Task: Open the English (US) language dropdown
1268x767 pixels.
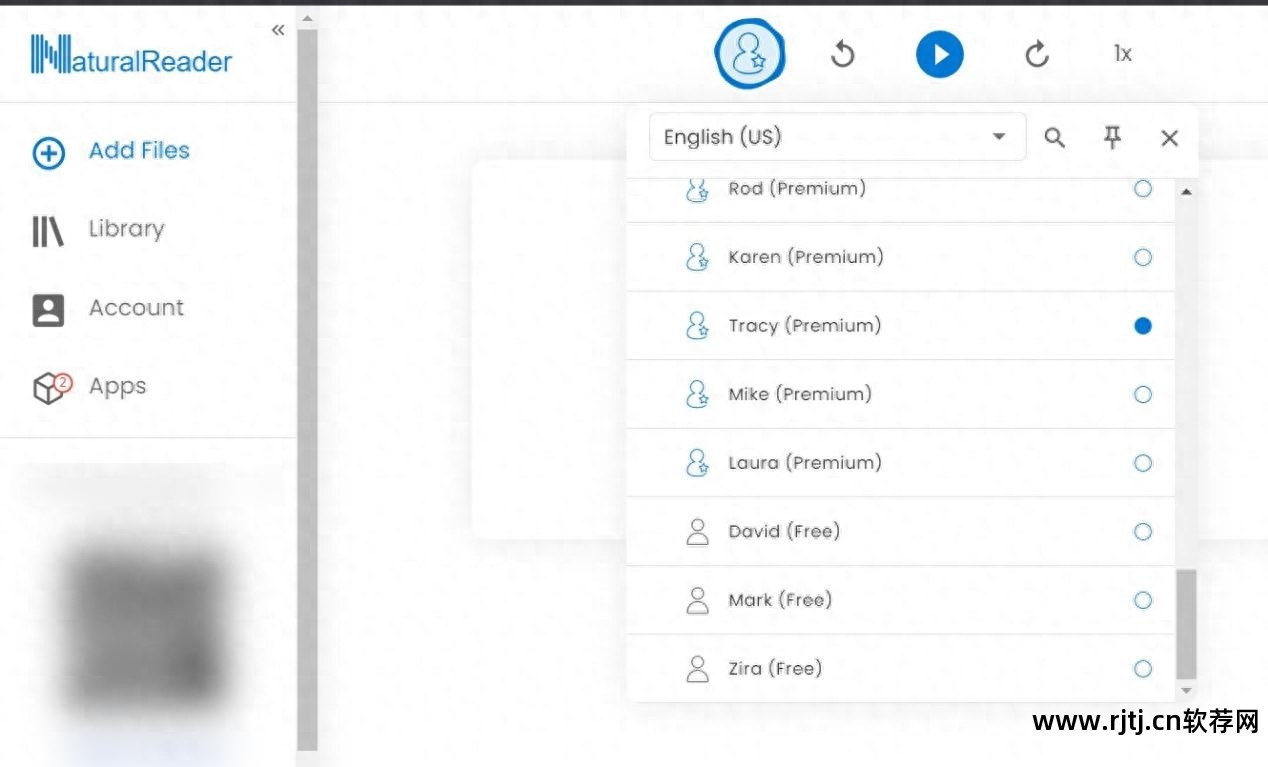Action: [x=837, y=137]
